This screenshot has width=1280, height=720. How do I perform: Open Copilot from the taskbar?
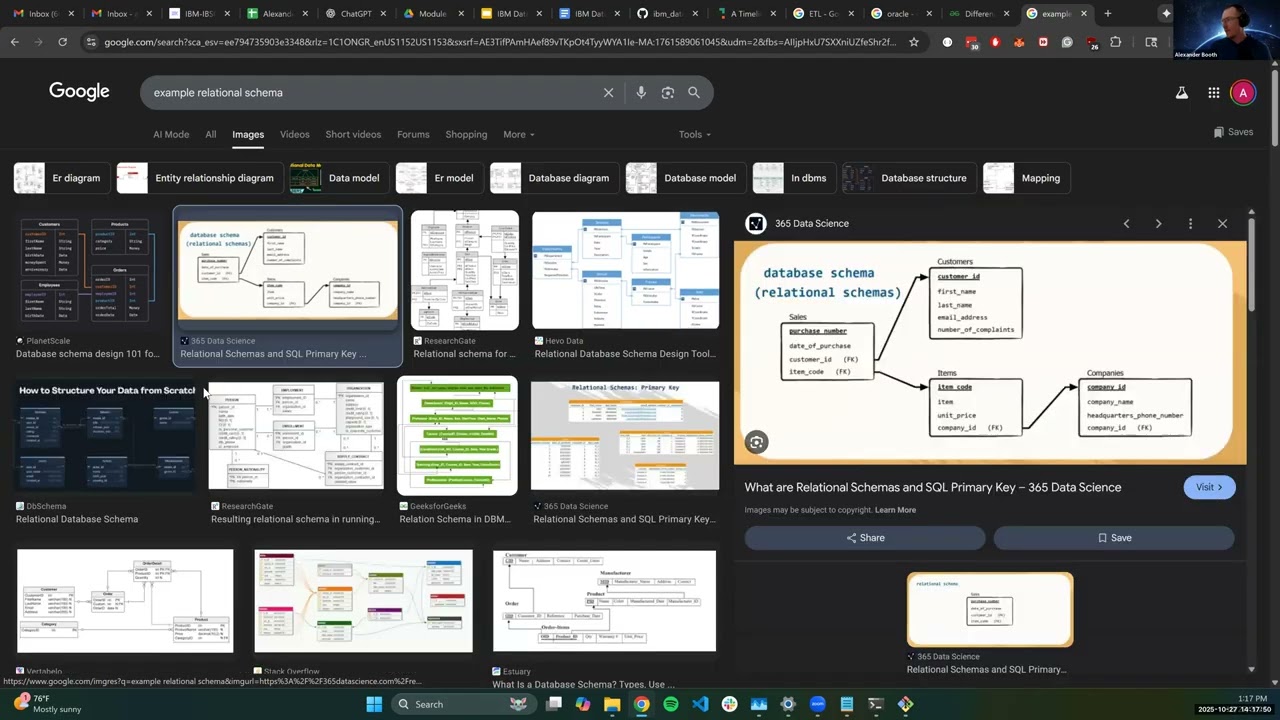[583, 704]
